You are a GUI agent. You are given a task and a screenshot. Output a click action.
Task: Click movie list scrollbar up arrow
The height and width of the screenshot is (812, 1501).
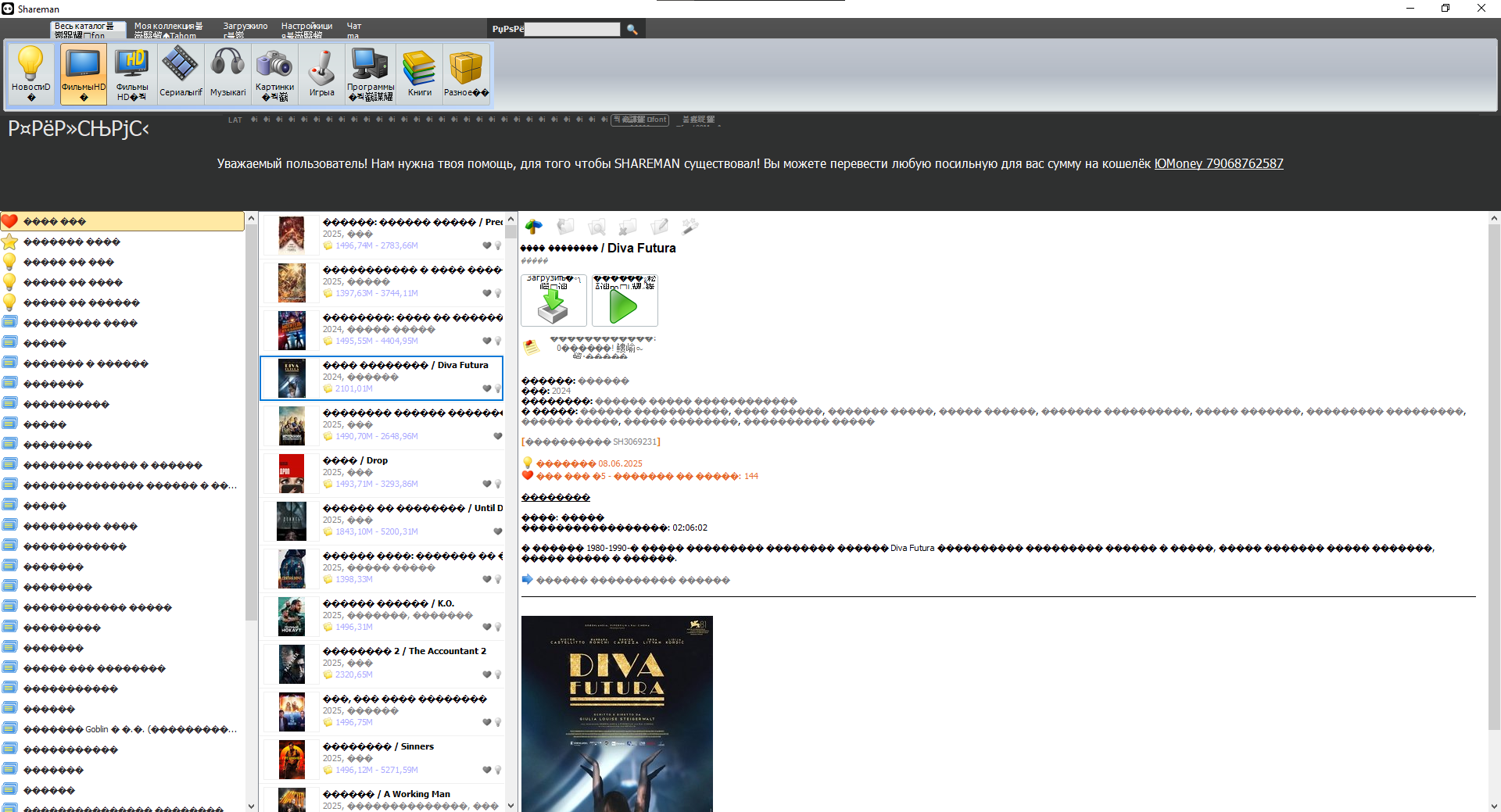point(510,218)
